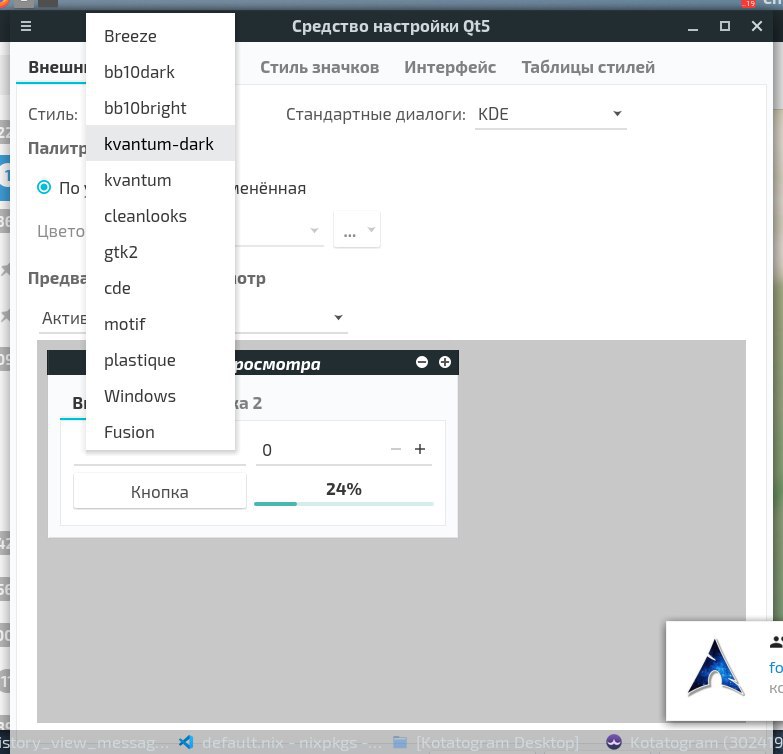Pick cleanlooks style entry
This screenshot has height=754, width=783.
click(160, 216)
